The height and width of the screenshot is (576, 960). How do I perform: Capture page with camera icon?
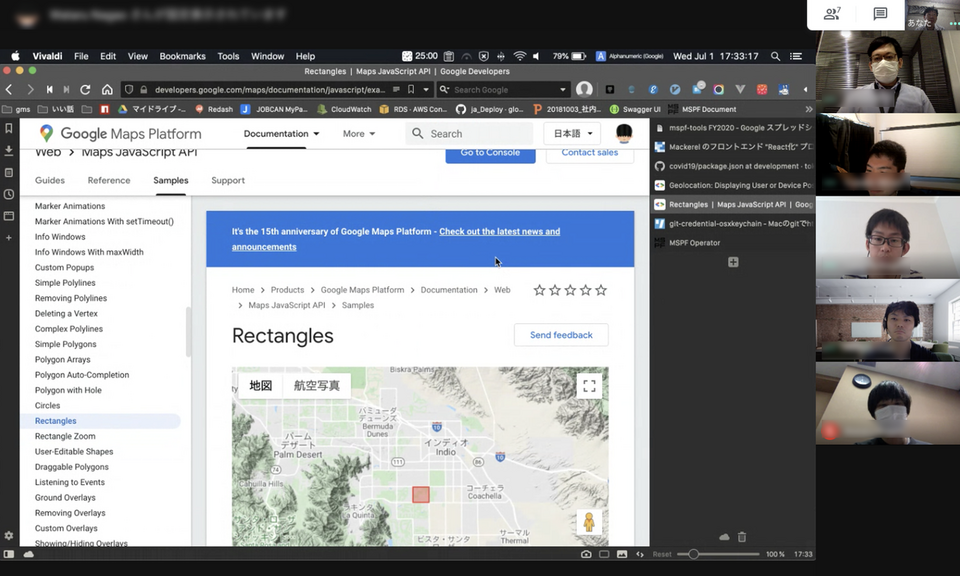[586, 554]
